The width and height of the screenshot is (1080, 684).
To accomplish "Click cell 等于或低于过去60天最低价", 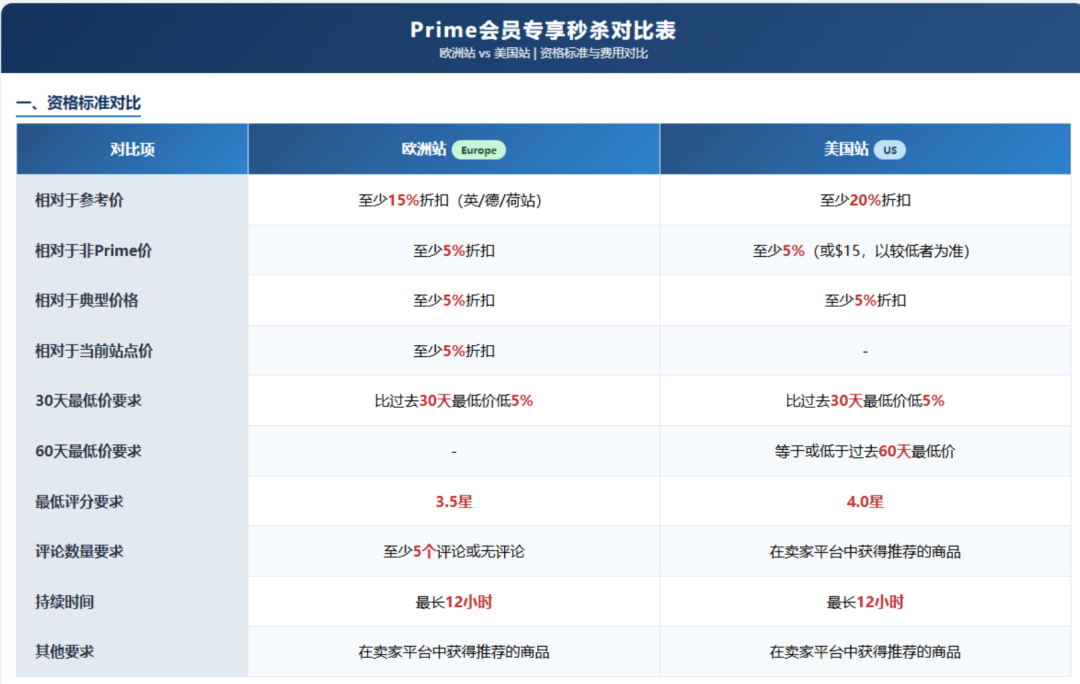I will (865, 451).
